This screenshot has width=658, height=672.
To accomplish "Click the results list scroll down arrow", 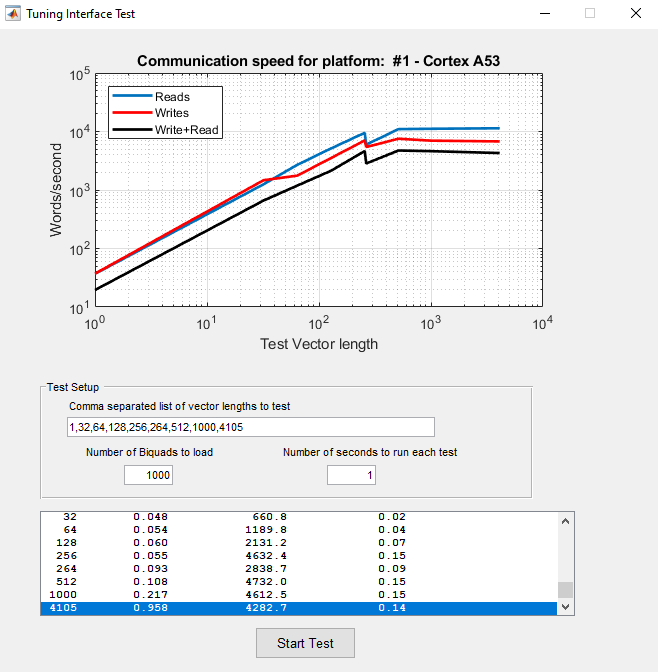I will (x=566, y=607).
